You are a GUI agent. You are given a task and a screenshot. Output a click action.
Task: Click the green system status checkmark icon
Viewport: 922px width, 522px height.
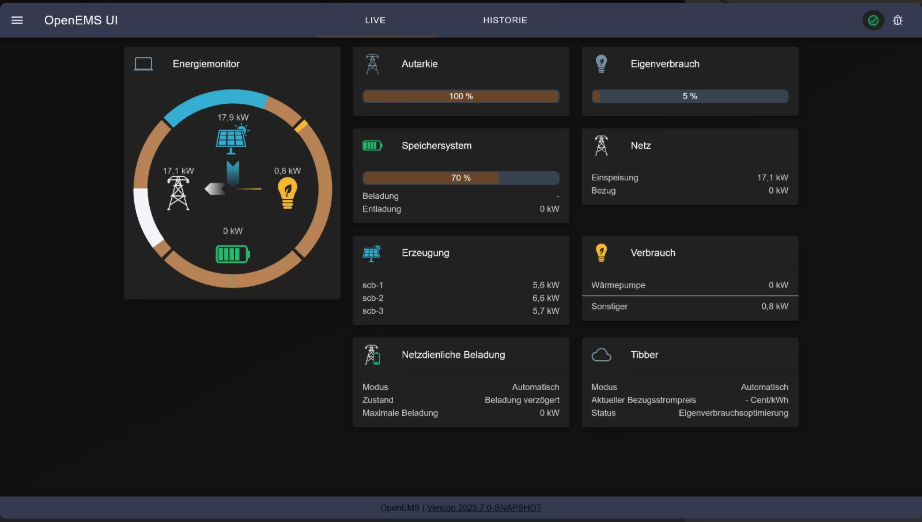click(873, 21)
